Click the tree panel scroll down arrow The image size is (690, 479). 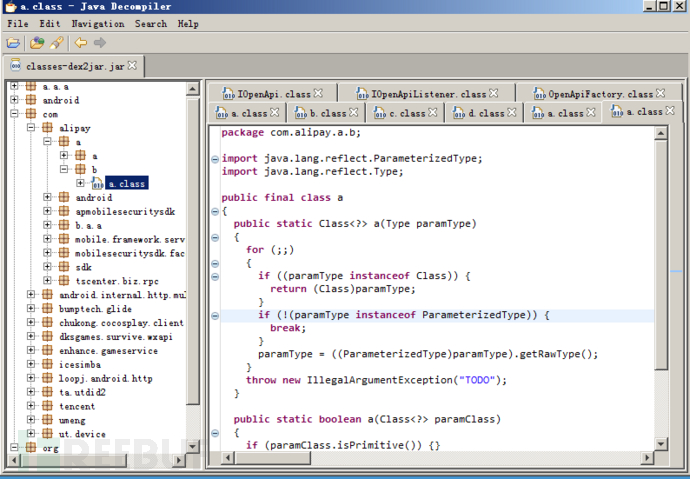coord(193,446)
